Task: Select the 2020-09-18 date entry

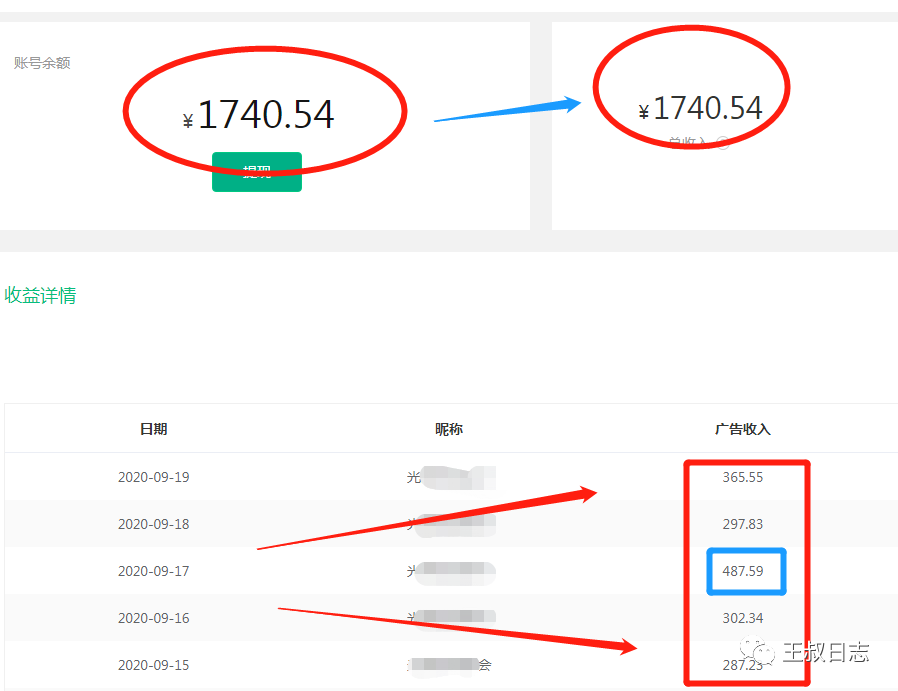Action: point(154,524)
